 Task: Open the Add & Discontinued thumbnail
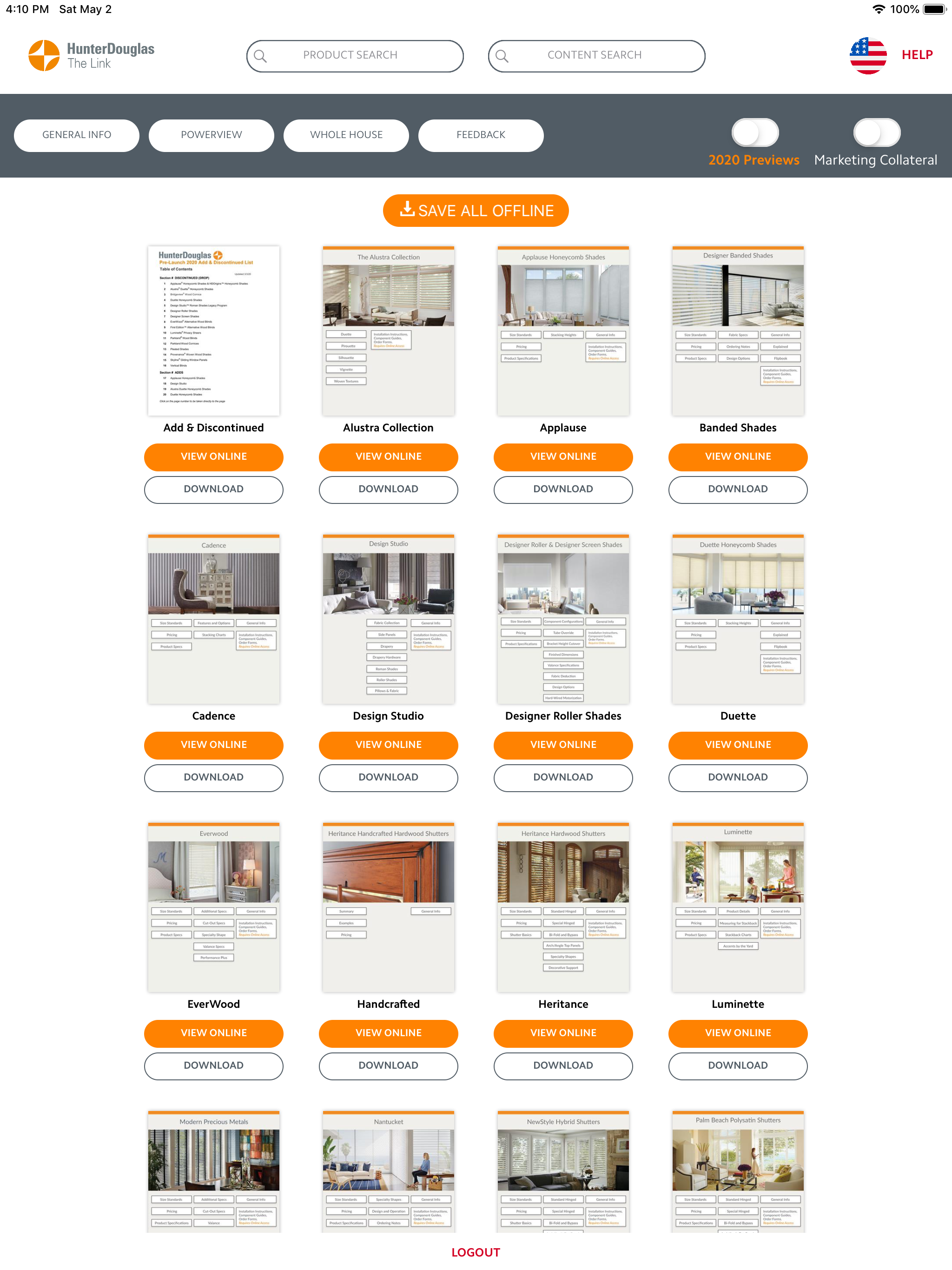pyautogui.click(x=214, y=331)
